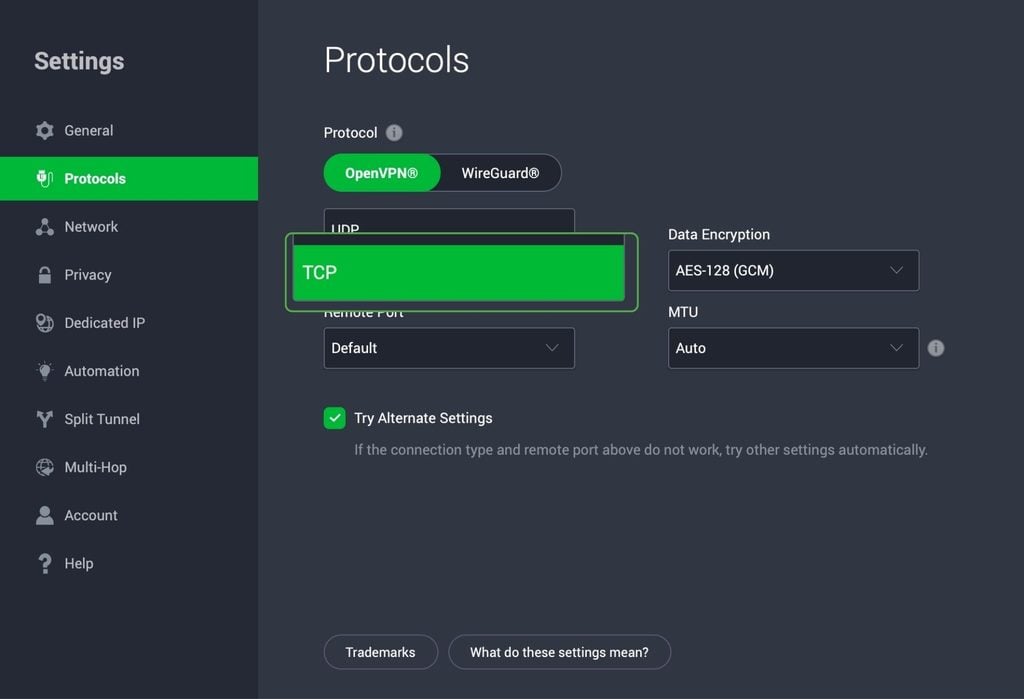This screenshot has width=1024, height=699.
Task: Open the MTU Auto dropdown
Action: [793, 348]
